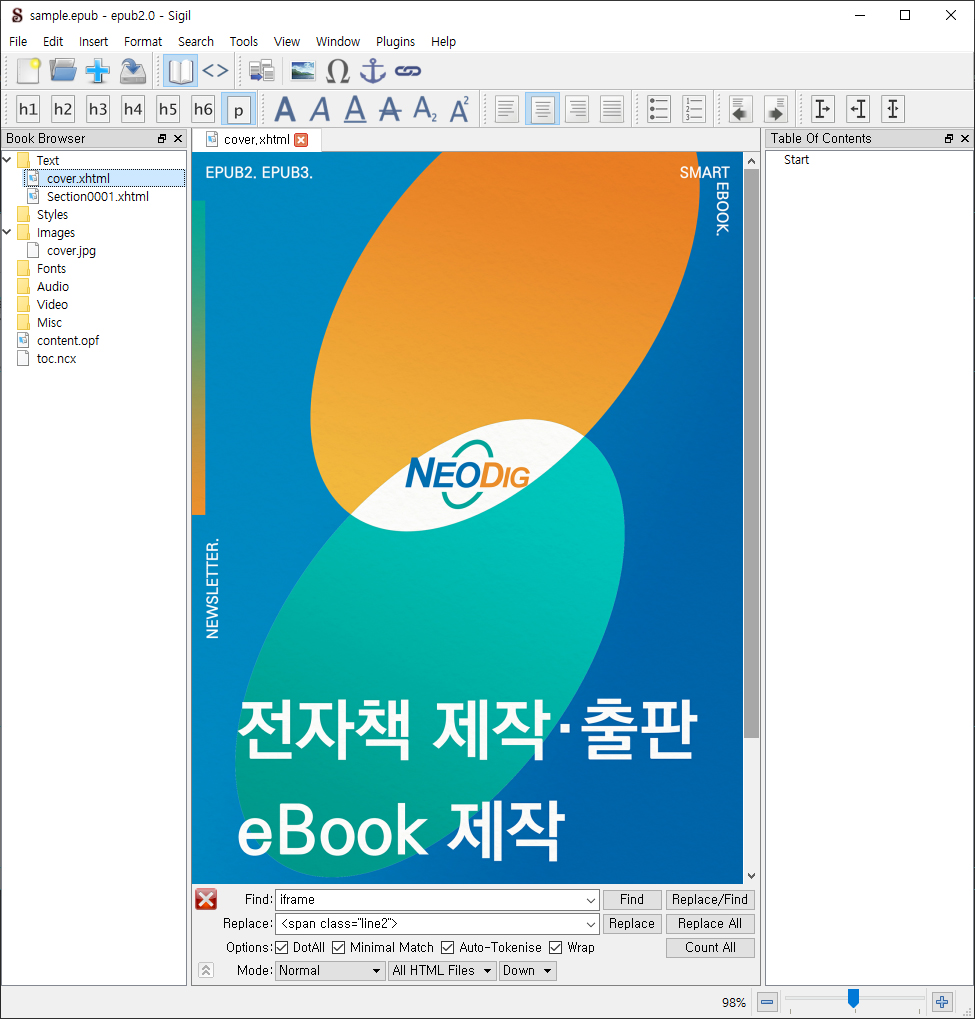975x1019 pixels.
Task: Toggle the Minimal Match checkbox
Action: (339, 948)
